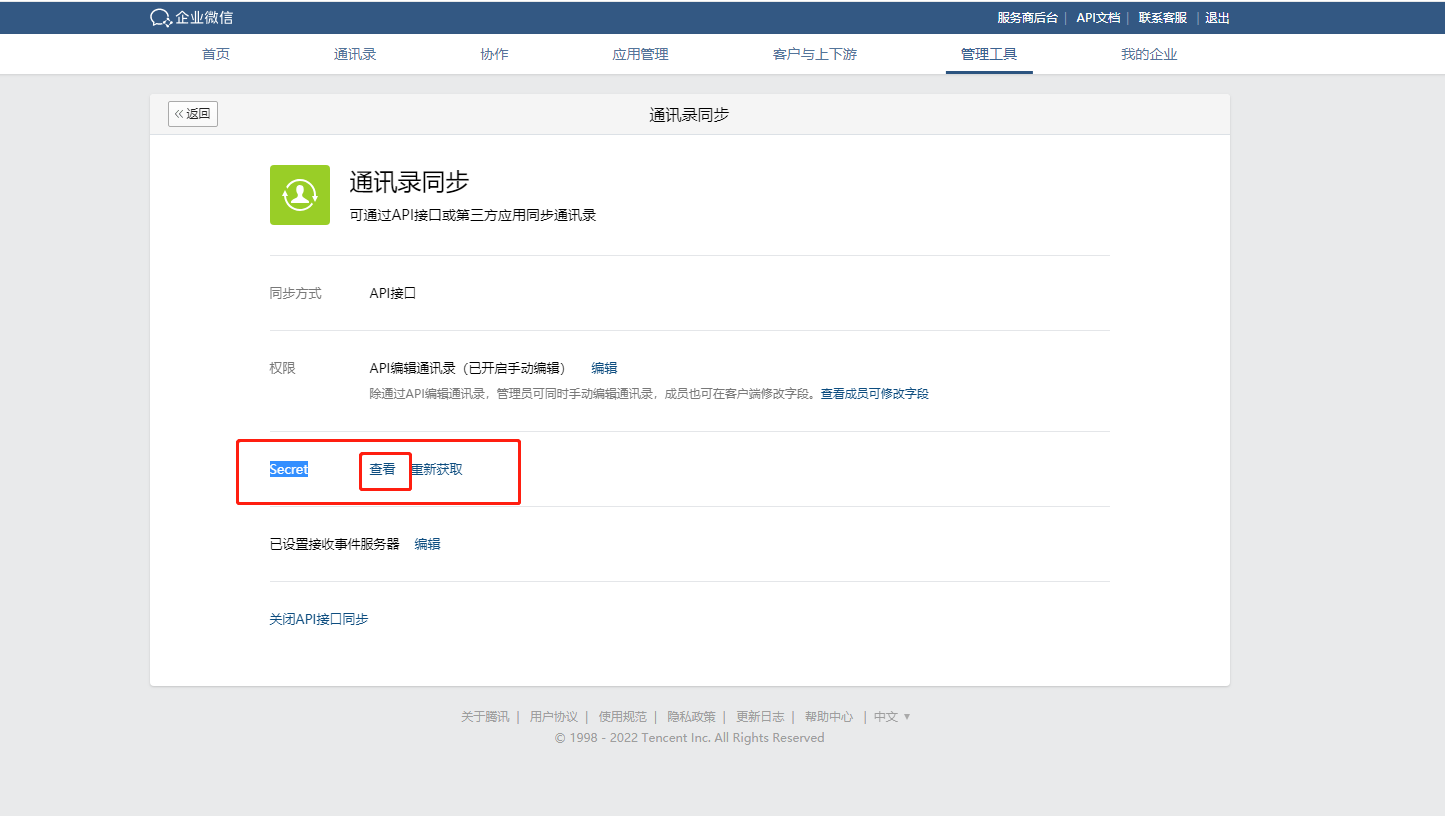Click the highlighted Secret label
This screenshot has height=816, width=1445.
point(289,469)
